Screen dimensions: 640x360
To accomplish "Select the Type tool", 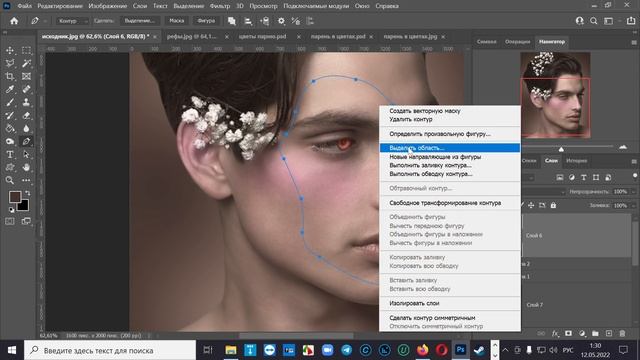I will pyautogui.click(x=10, y=155).
